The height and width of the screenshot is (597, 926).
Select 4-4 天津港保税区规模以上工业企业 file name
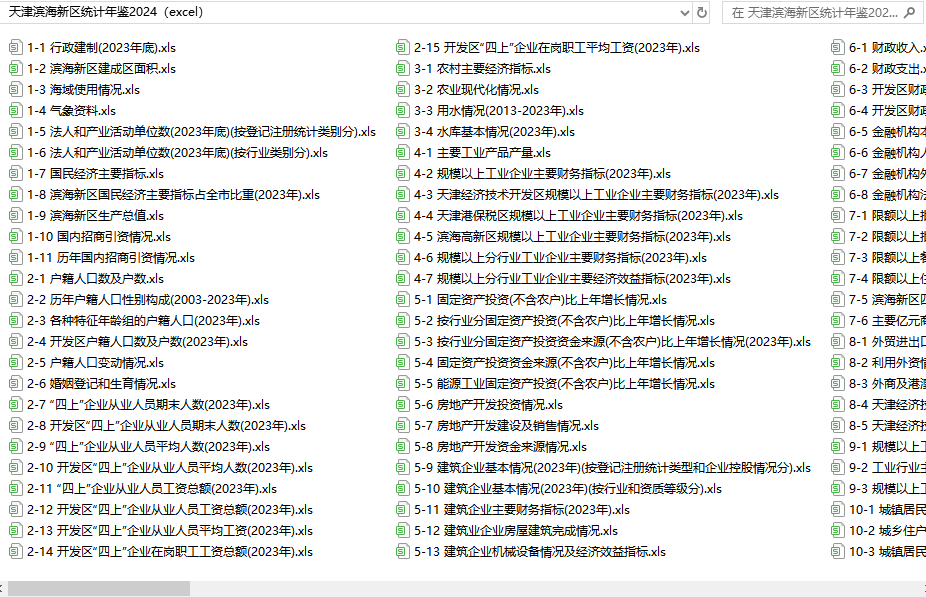click(x=578, y=216)
